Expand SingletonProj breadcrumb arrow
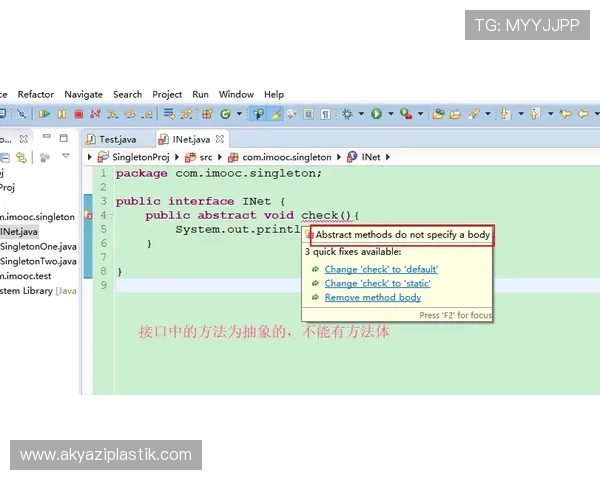 (x=90, y=157)
